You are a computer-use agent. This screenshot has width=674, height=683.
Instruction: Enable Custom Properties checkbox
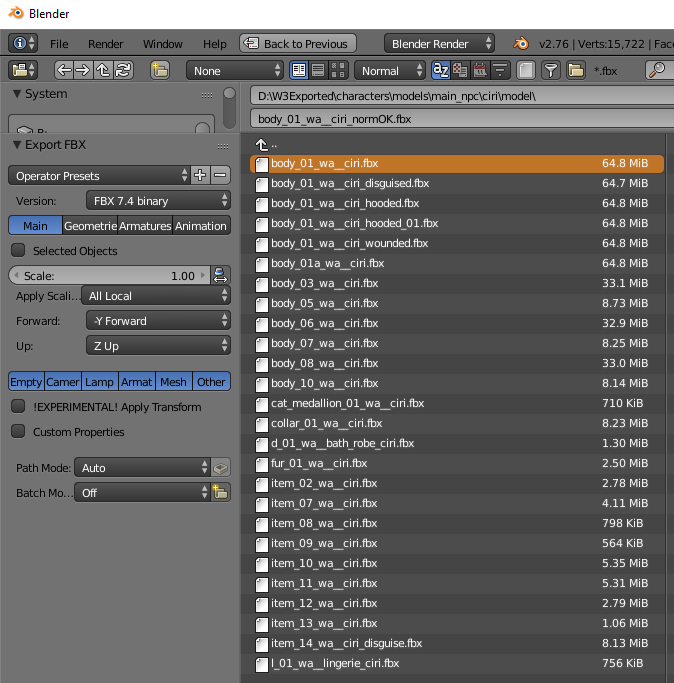[x=18, y=431]
